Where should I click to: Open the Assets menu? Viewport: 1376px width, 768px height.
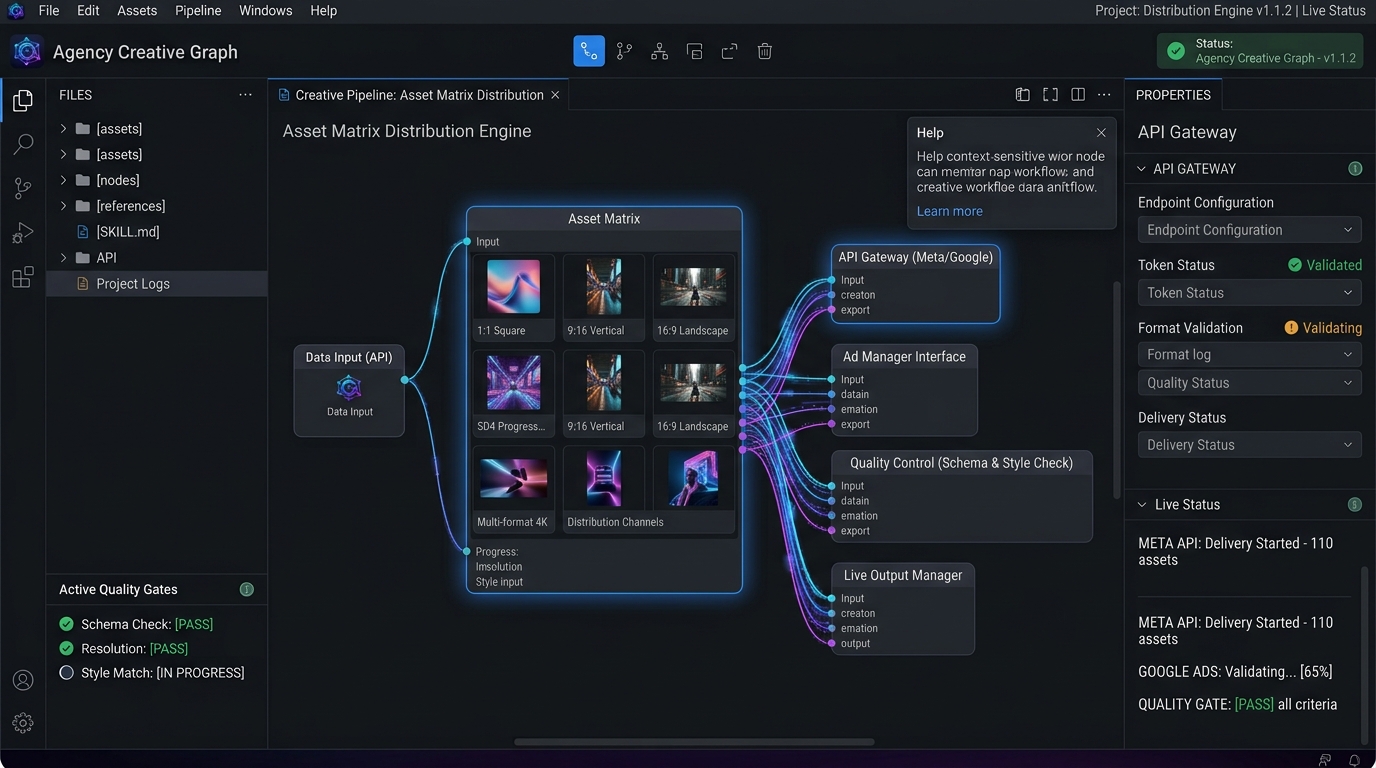click(137, 11)
